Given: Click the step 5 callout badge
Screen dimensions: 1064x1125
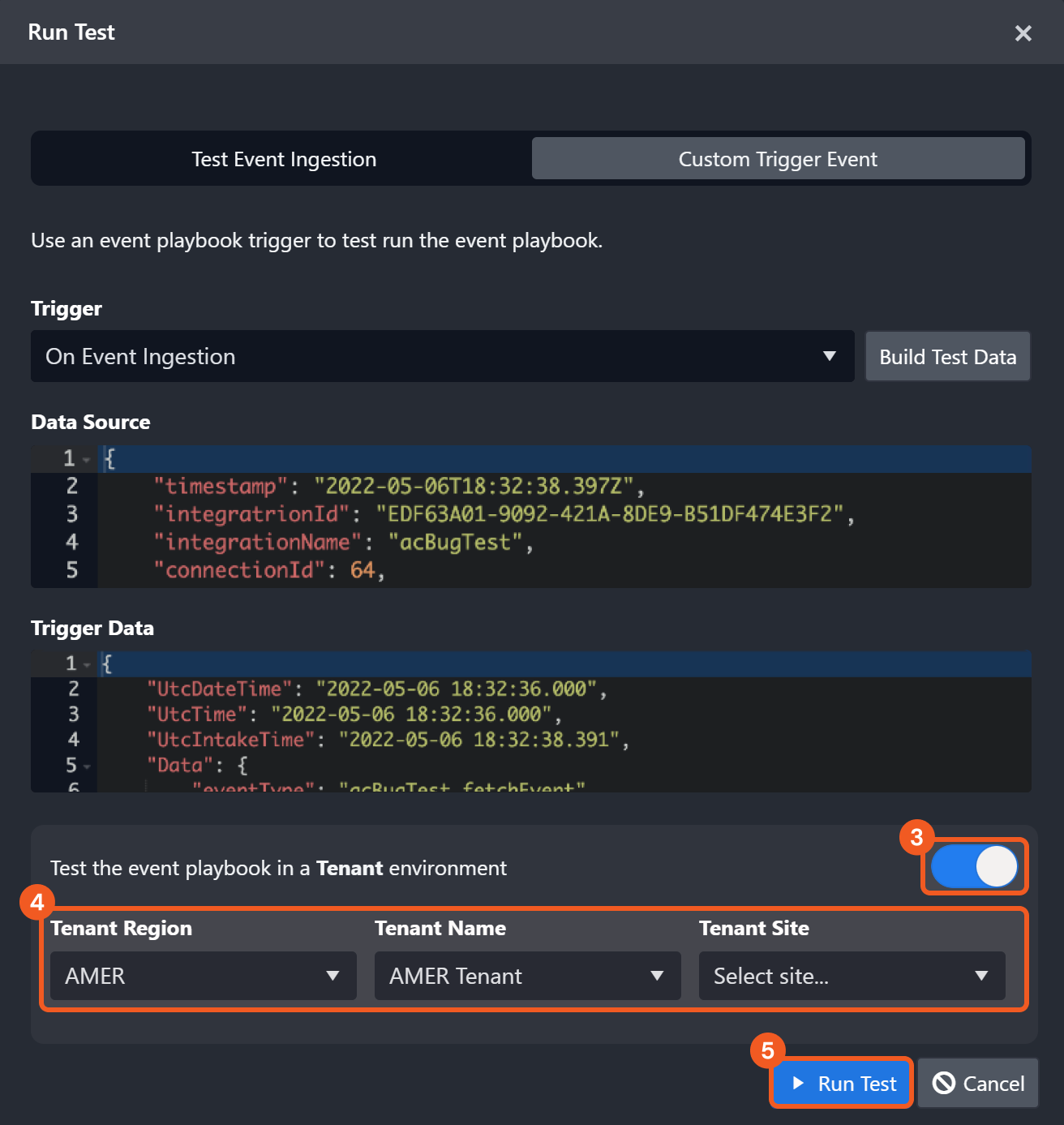Looking at the screenshot, I should point(767,1051).
